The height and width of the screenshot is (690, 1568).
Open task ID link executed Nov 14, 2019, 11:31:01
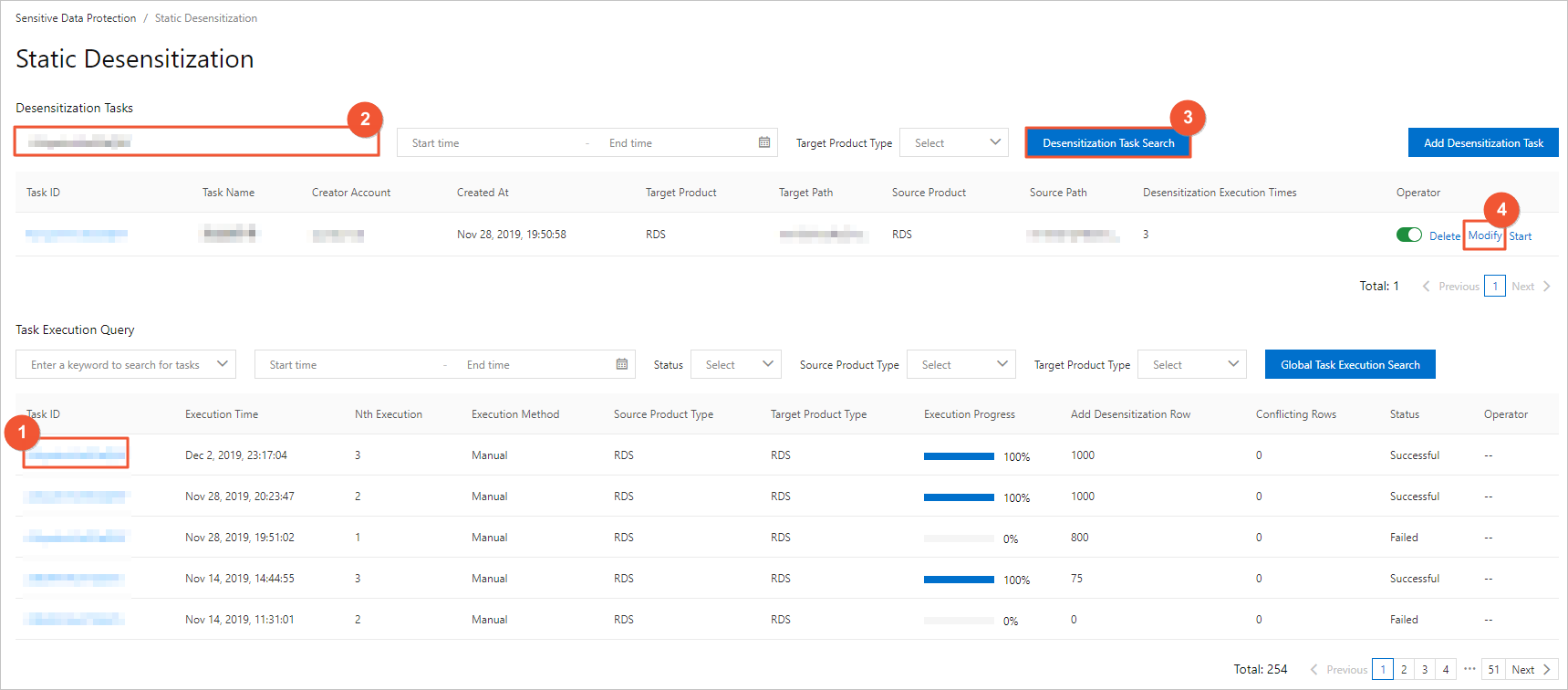75,620
